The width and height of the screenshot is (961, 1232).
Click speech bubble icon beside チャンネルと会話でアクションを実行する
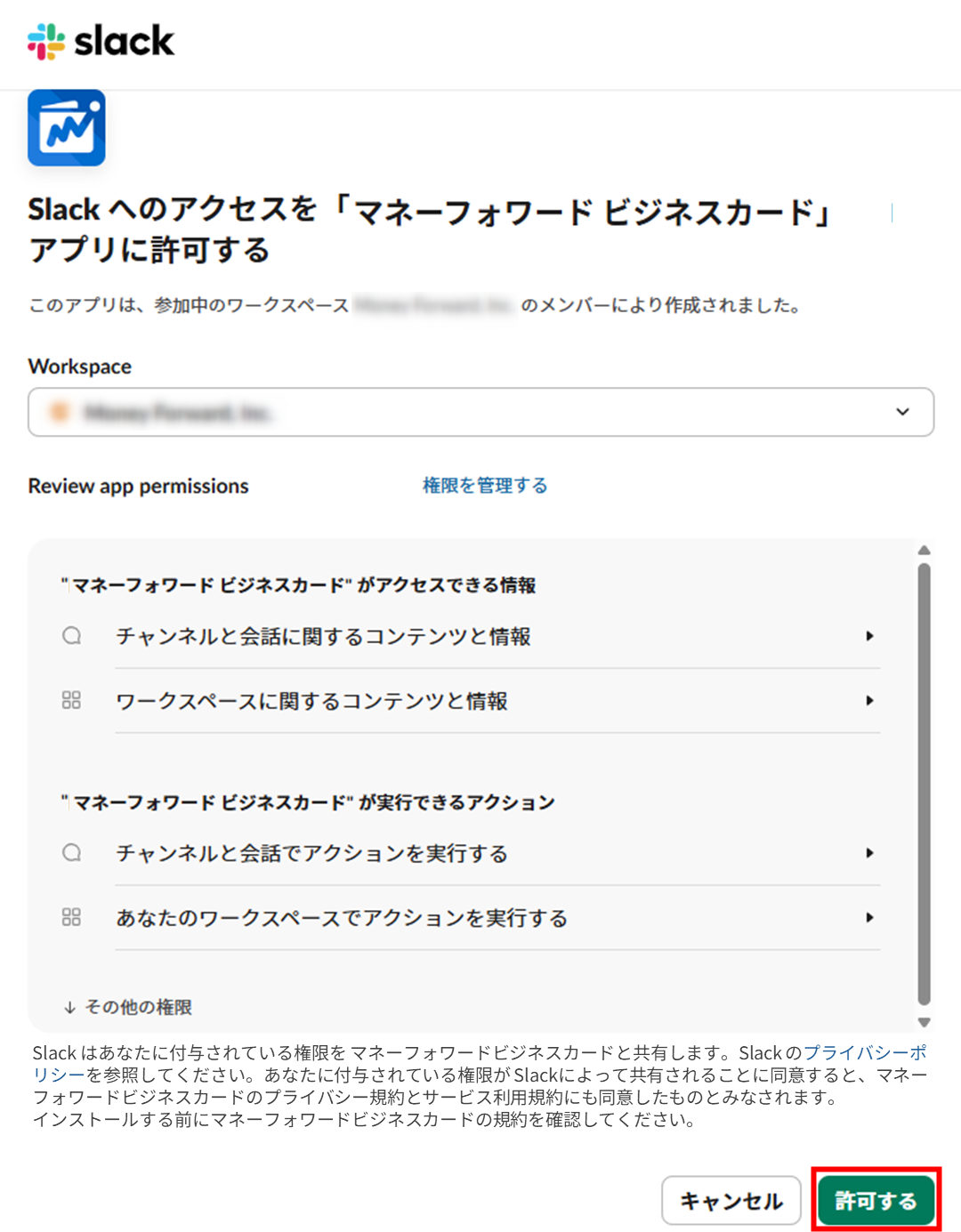(x=72, y=853)
